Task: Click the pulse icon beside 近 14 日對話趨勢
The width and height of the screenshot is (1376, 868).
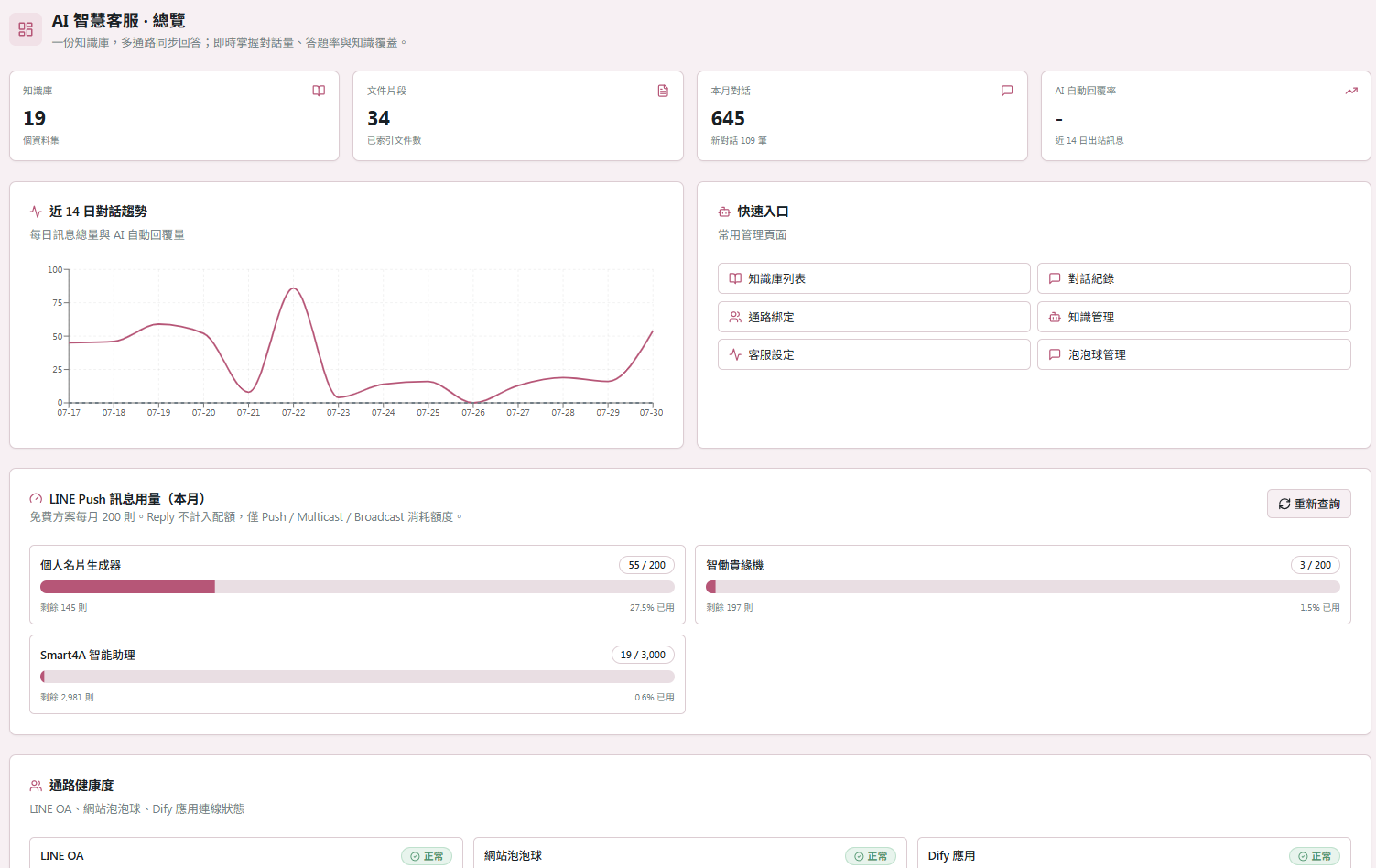Action: click(36, 212)
